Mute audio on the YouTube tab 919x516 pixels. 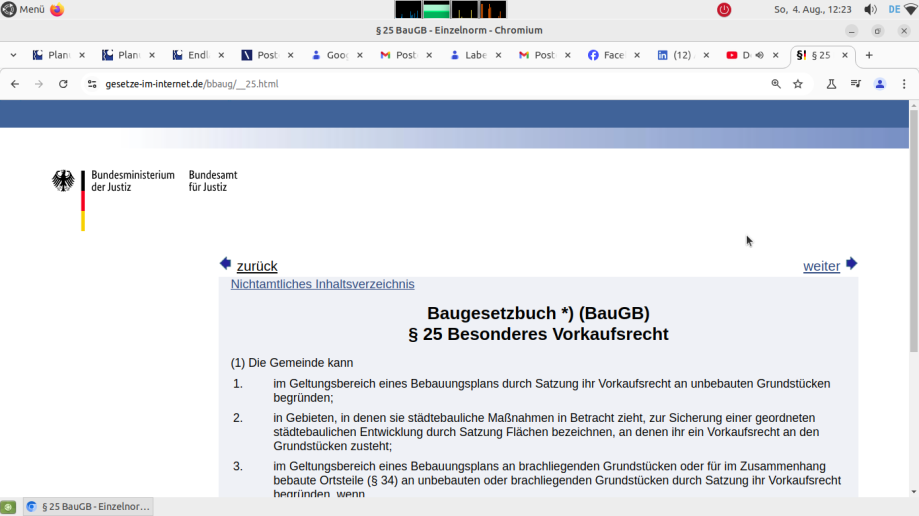pyautogui.click(x=759, y=55)
